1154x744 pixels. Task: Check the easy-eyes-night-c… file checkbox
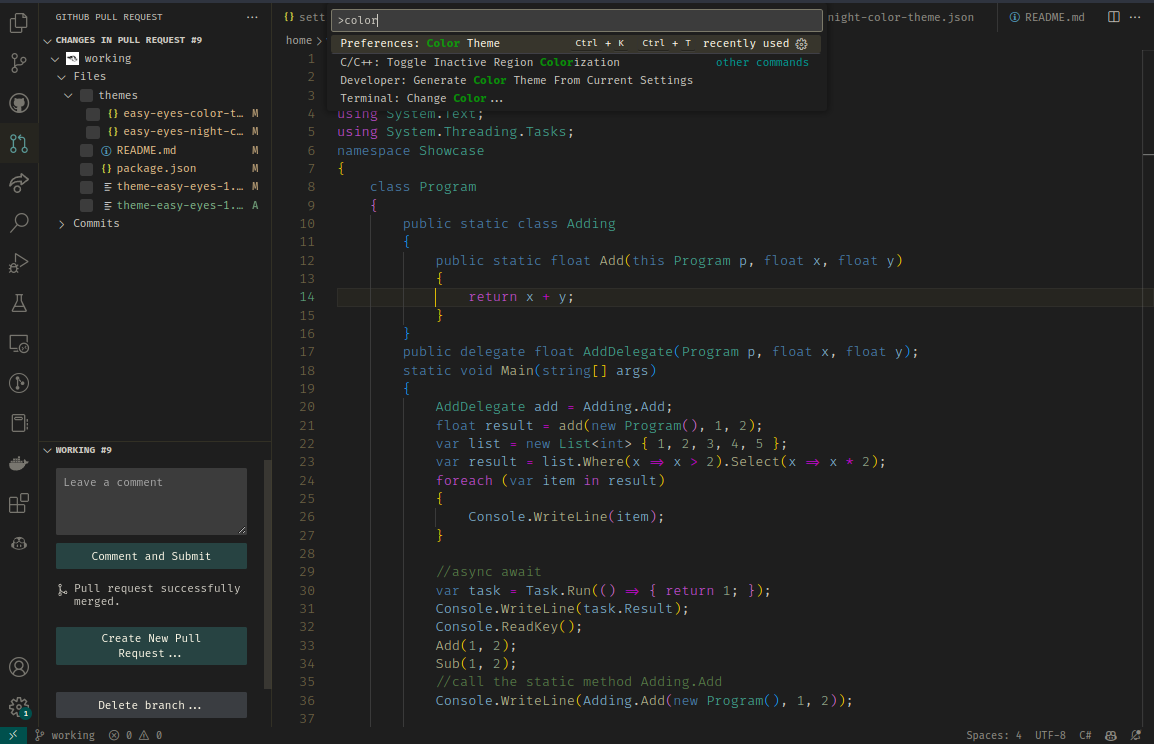[x=93, y=132]
